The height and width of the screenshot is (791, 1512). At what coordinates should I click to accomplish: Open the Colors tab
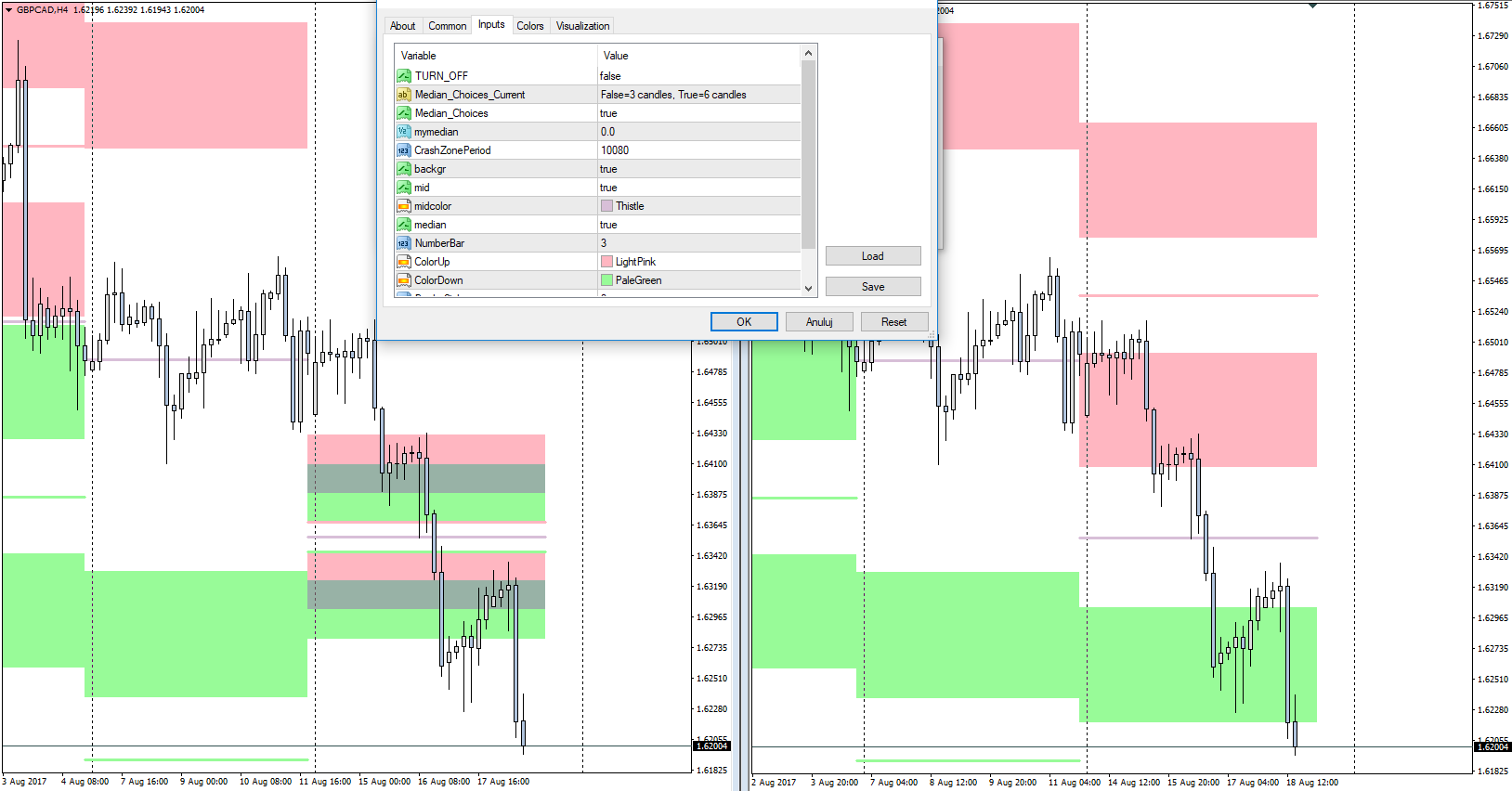tap(530, 26)
